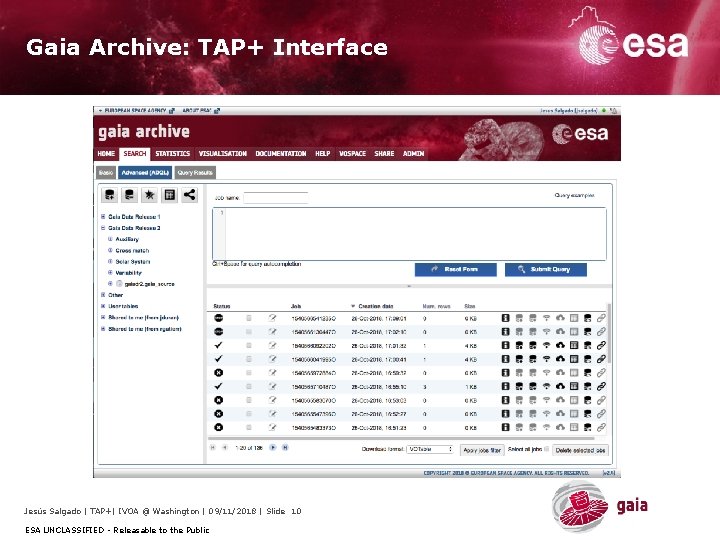Collapse the Gaia Data Release 2 node

[x=103, y=228]
